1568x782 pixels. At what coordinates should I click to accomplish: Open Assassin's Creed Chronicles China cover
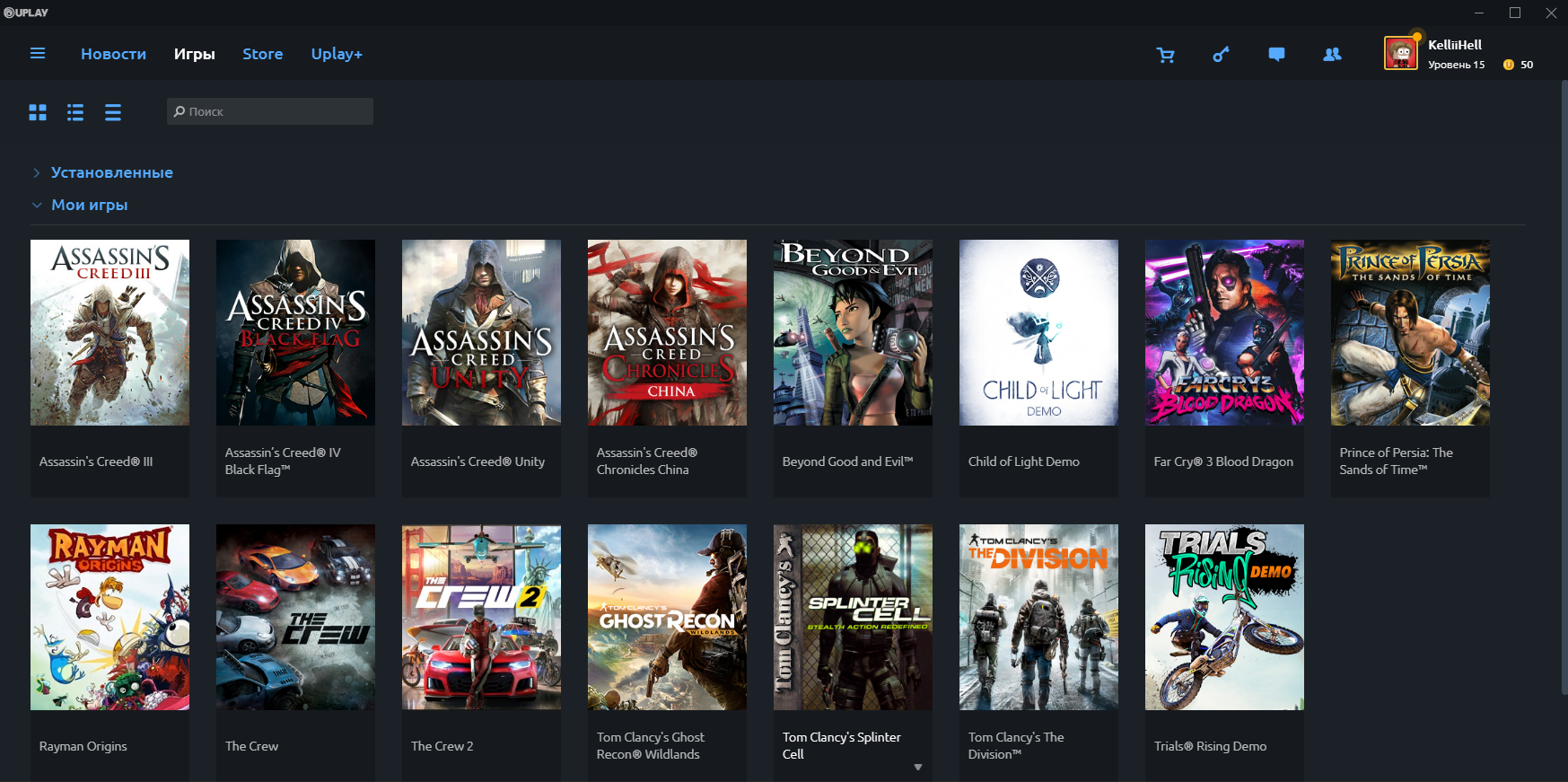click(x=667, y=332)
